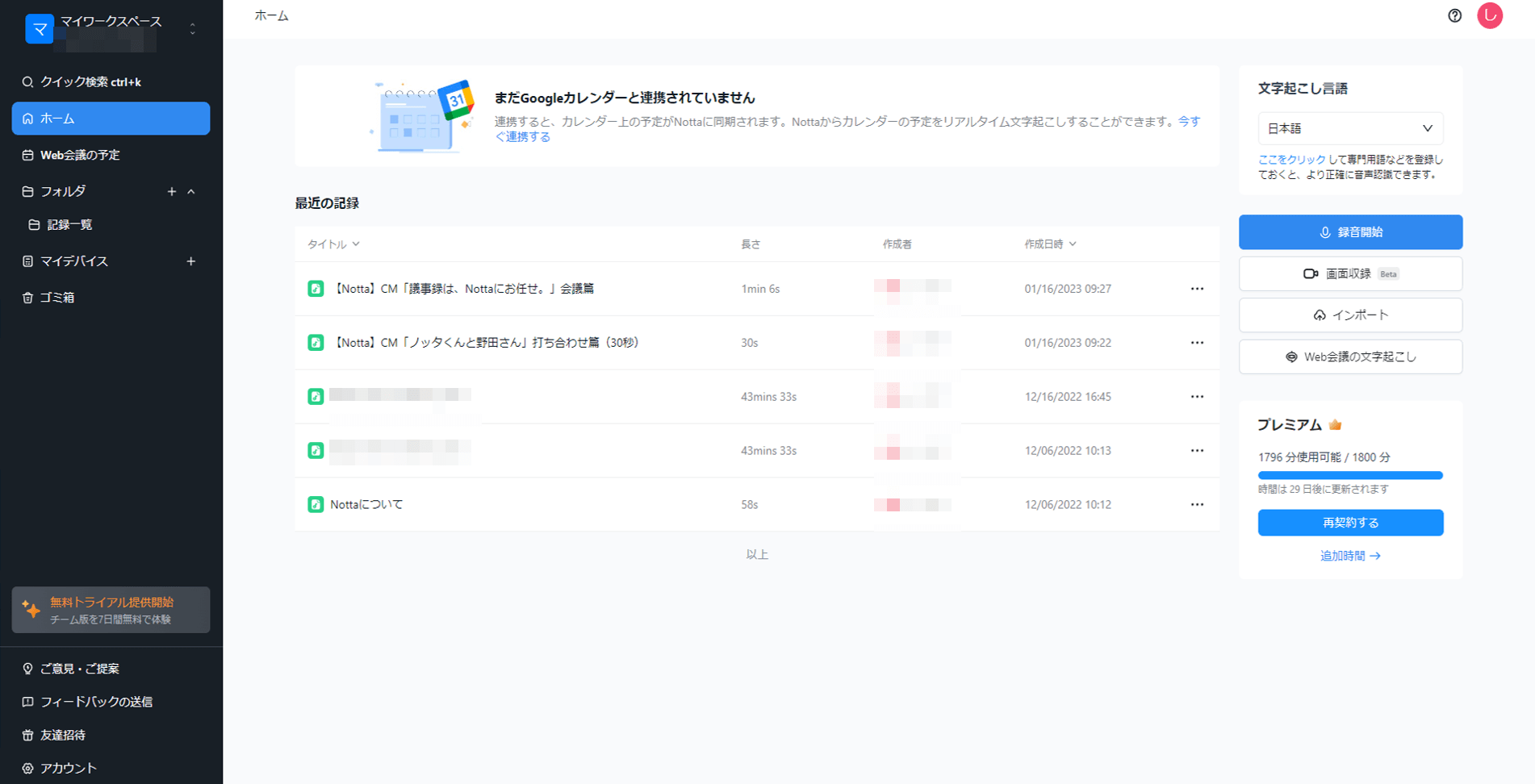Click the ホーム breadcrumb title
Viewport: 1535px width, 784px height.
tap(272, 15)
